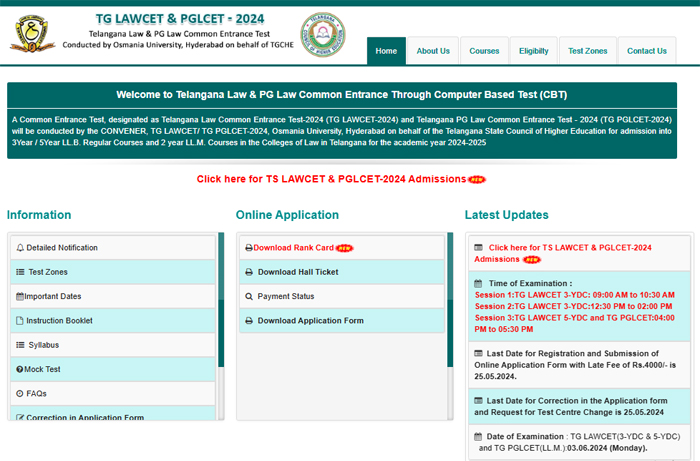Click the calendar icon beside Date of Examination

click(478, 436)
